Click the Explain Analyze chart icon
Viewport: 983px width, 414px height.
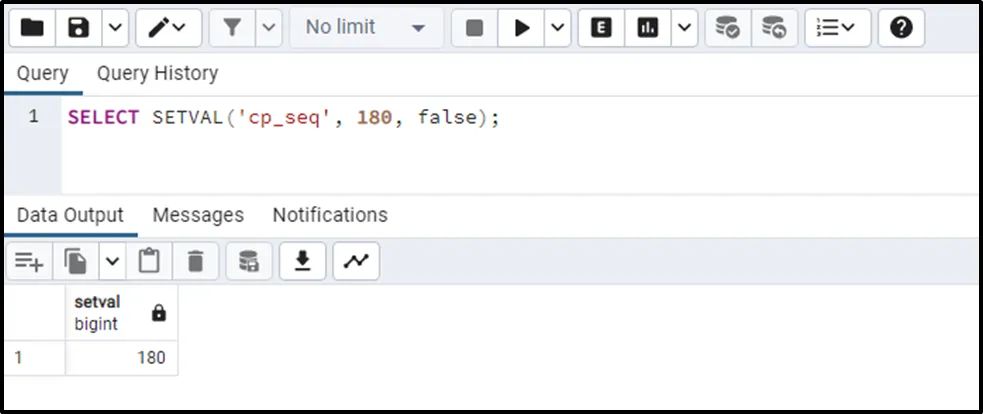click(x=648, y=28)
